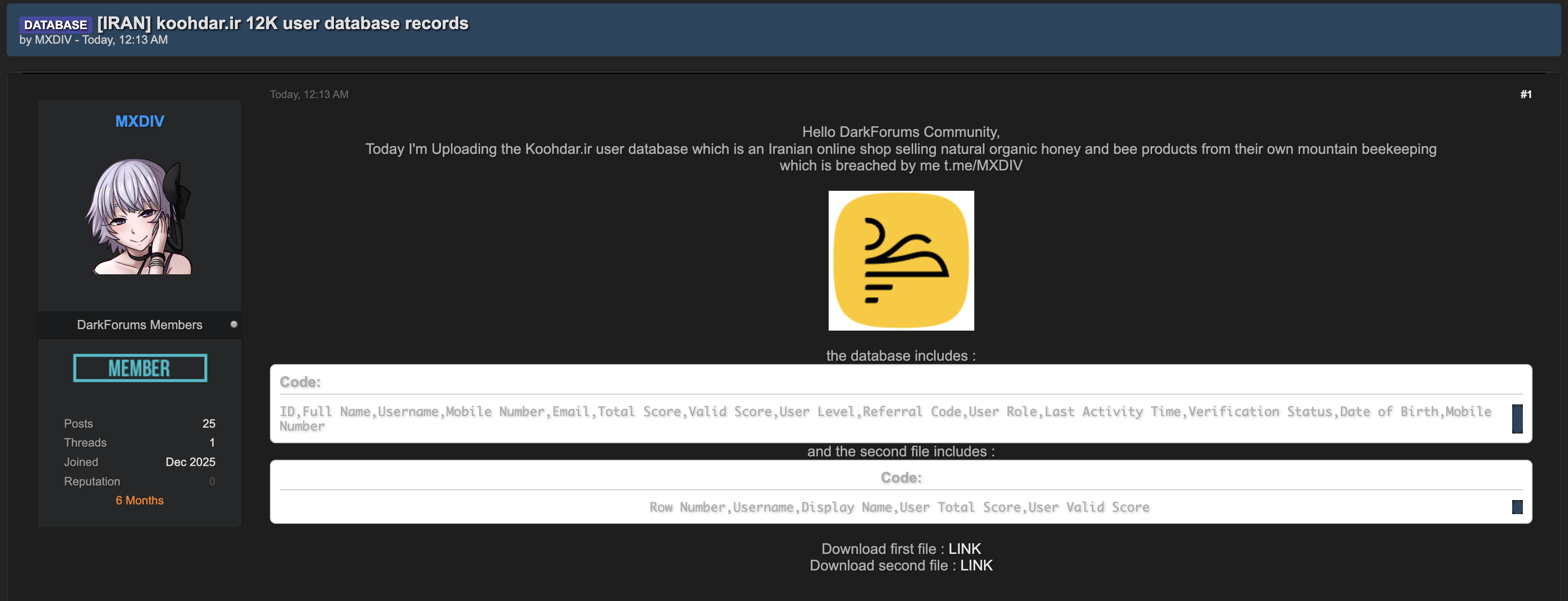The image size is (1568, 601).
Task: Click the DarkForums Members group label
Action: click(139, 325)
